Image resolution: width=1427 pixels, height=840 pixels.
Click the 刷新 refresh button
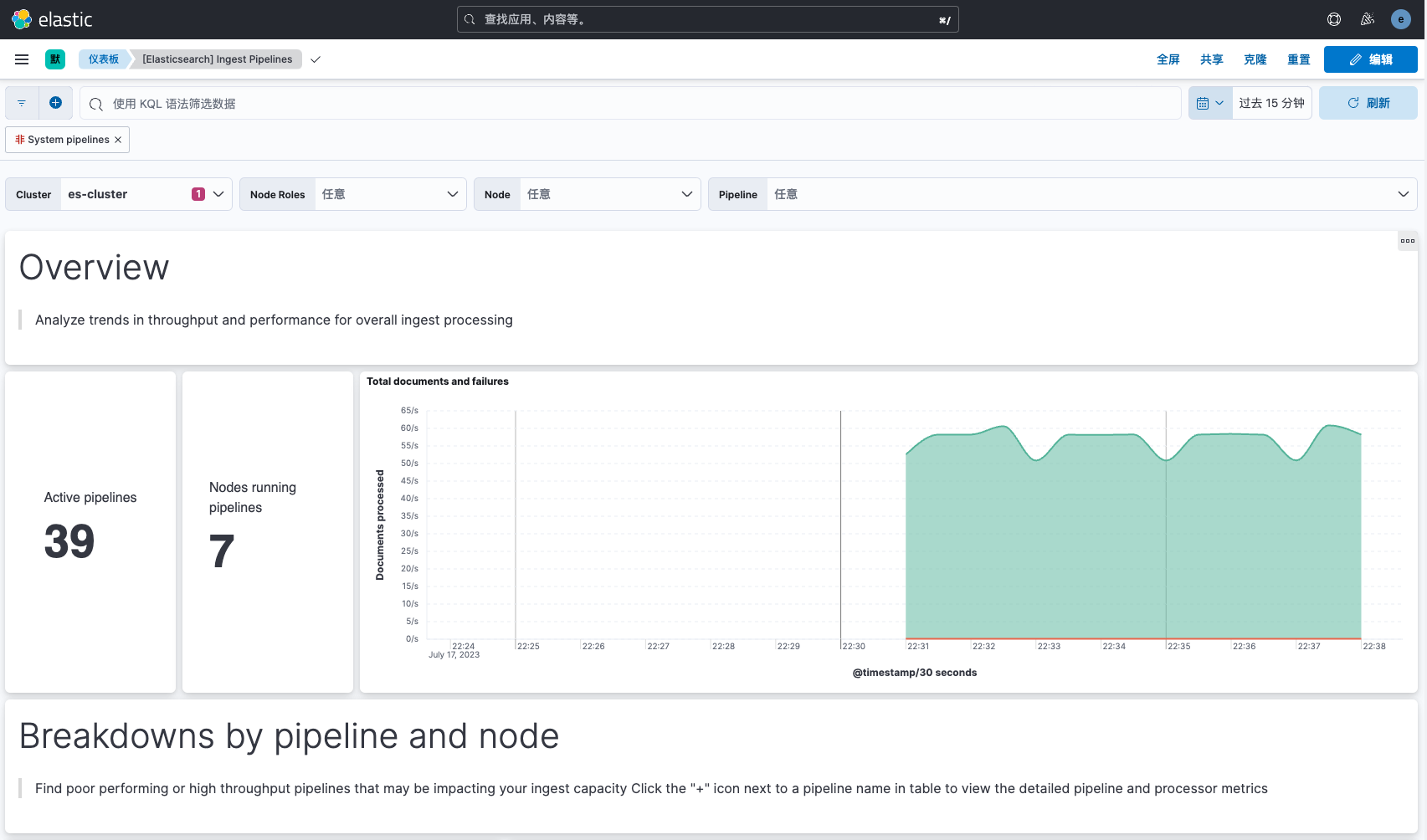pos(1368,103)
